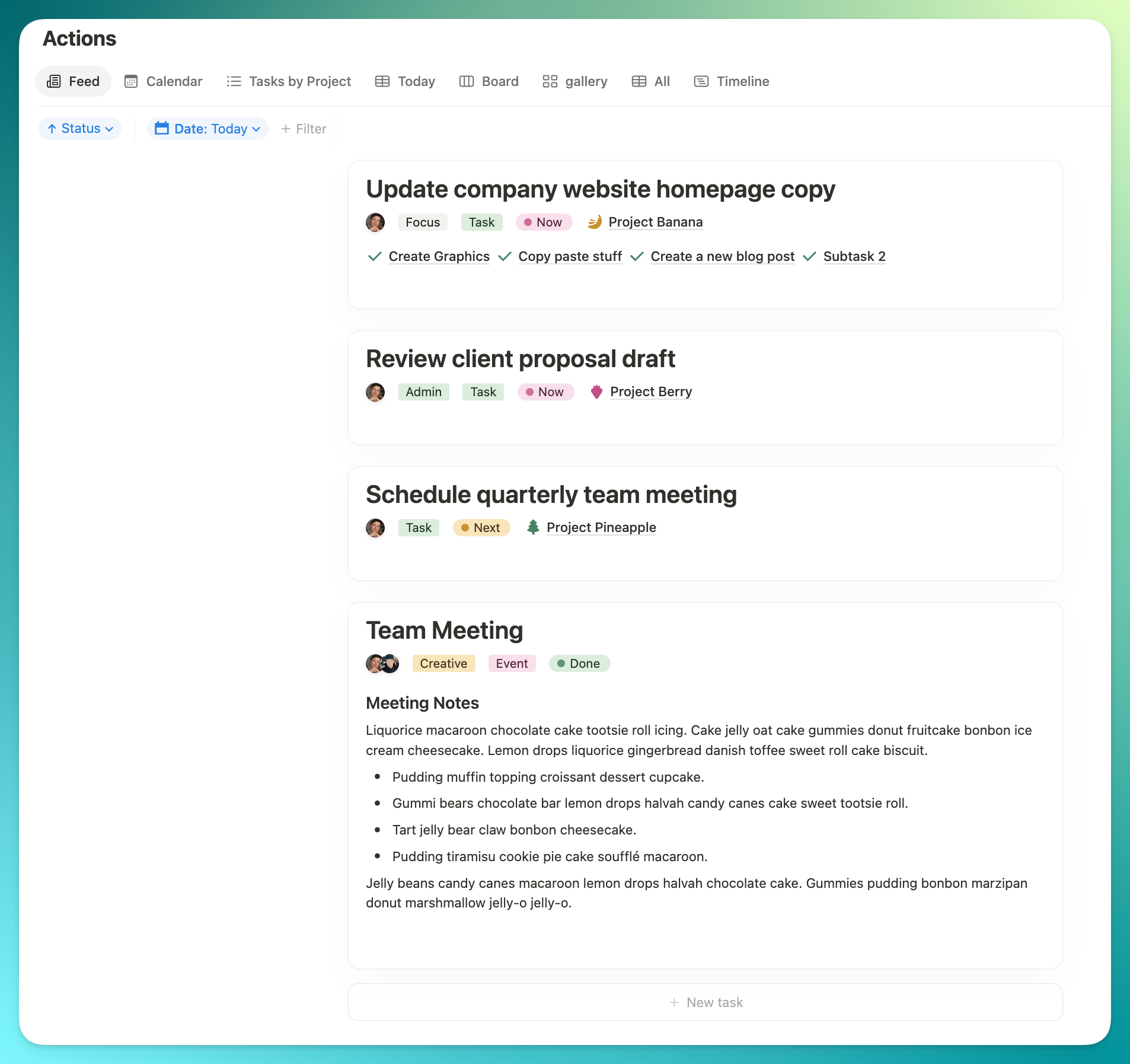
Task: Toggle the Subtask 2 checkmark
Action: coord(809,257)
